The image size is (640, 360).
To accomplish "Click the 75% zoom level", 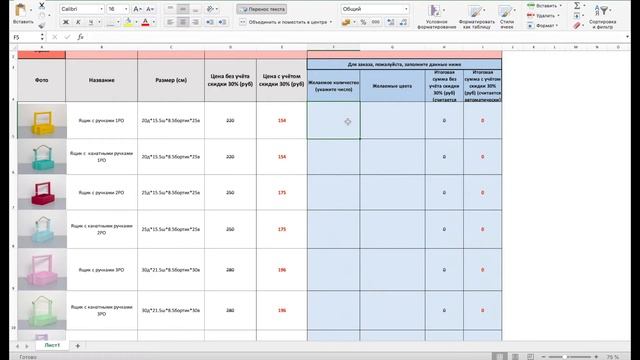I will pyautogui.click(x=613, y=357).
